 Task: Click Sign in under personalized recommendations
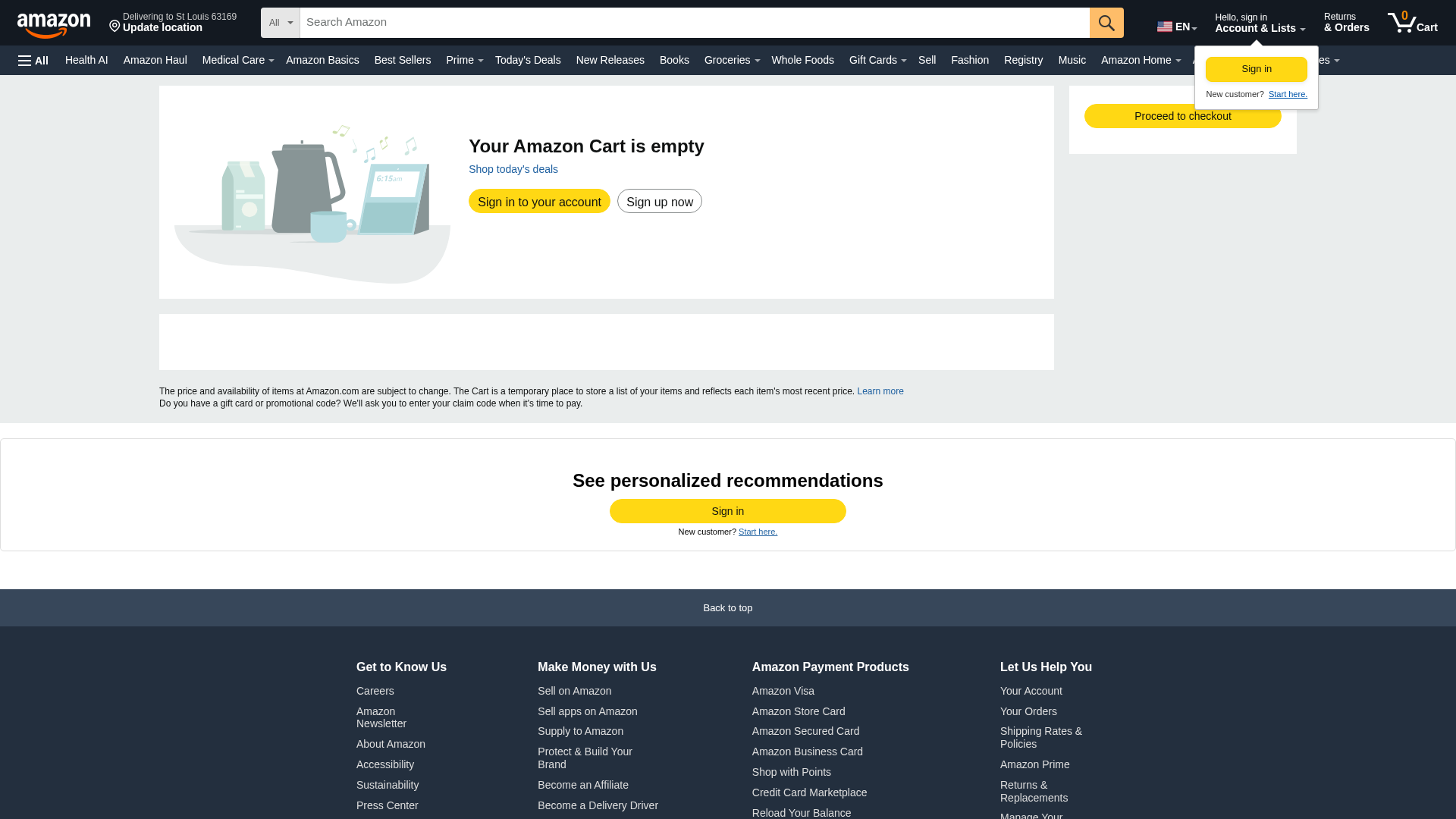click(x=728, y=511)
